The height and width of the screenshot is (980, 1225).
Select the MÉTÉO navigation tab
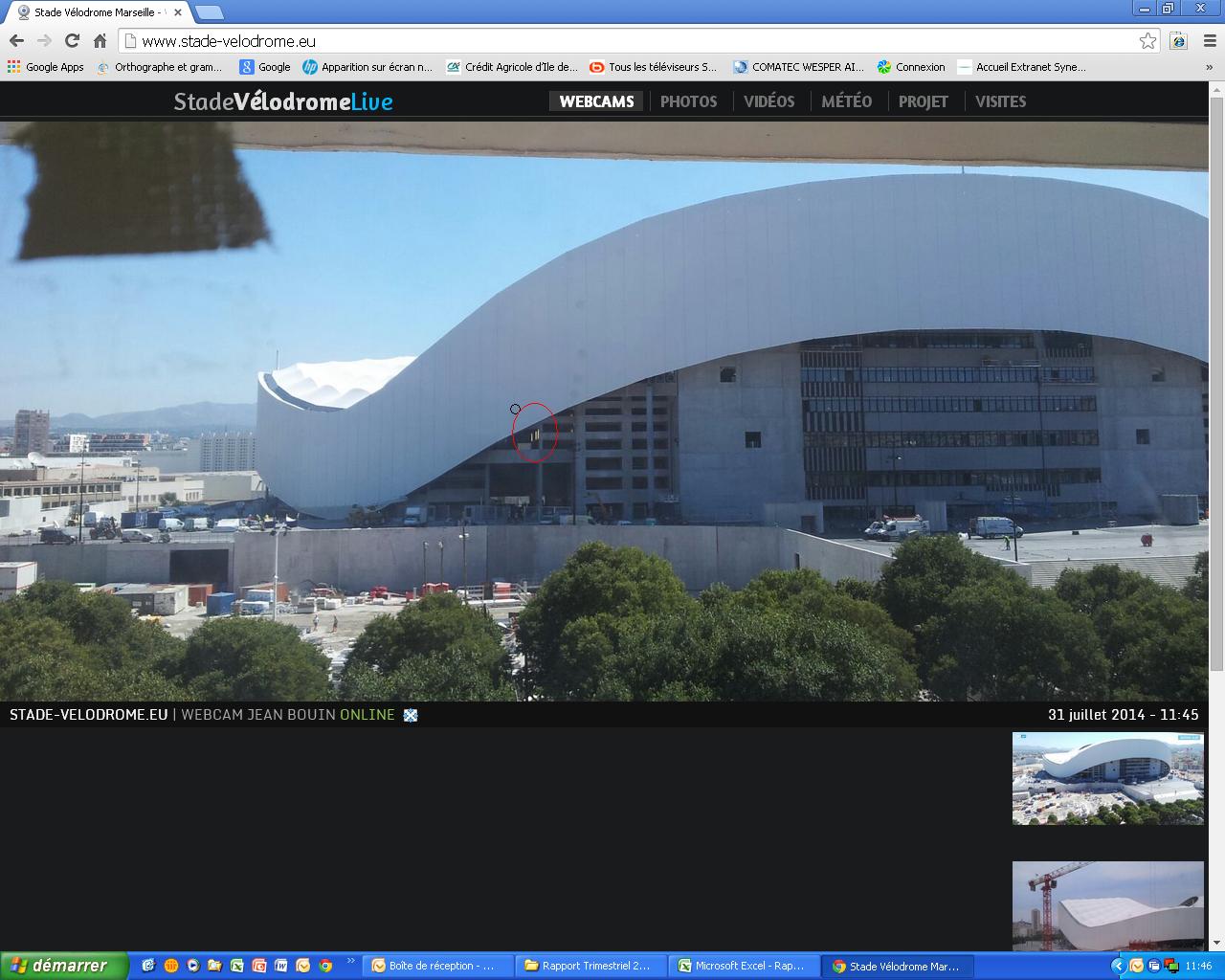[846, 101]
